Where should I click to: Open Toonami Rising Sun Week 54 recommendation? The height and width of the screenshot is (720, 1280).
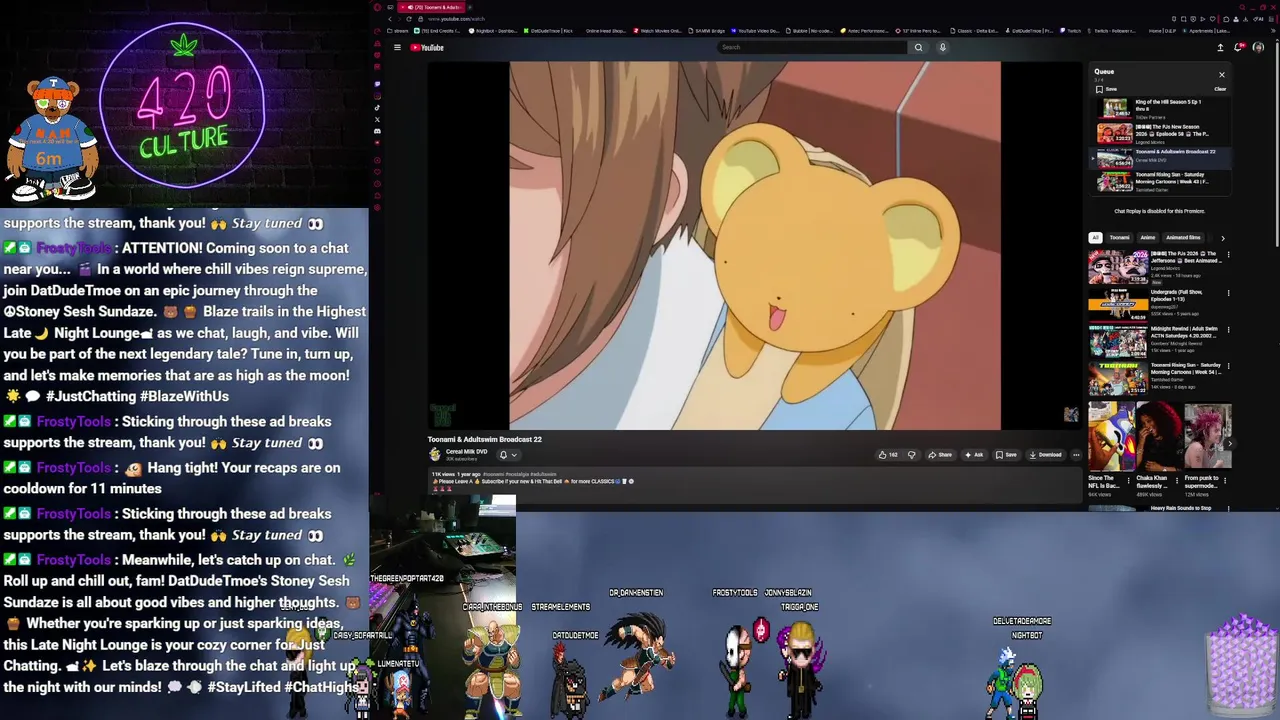coord(1155,378)
